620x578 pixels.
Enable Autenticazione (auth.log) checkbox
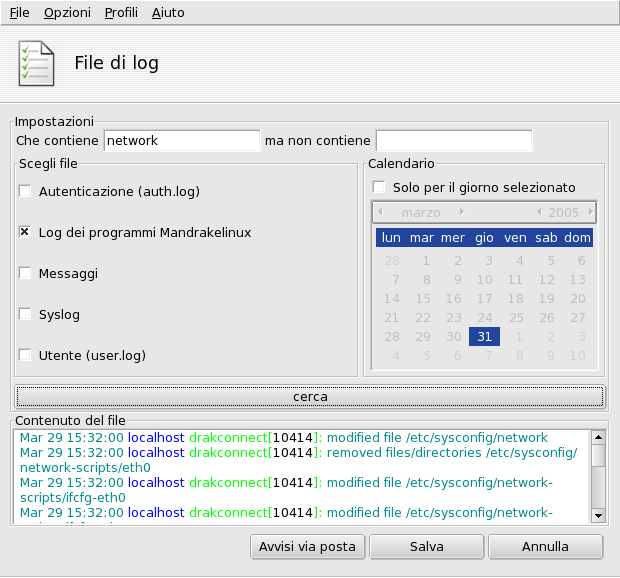(x=25, y=191)
